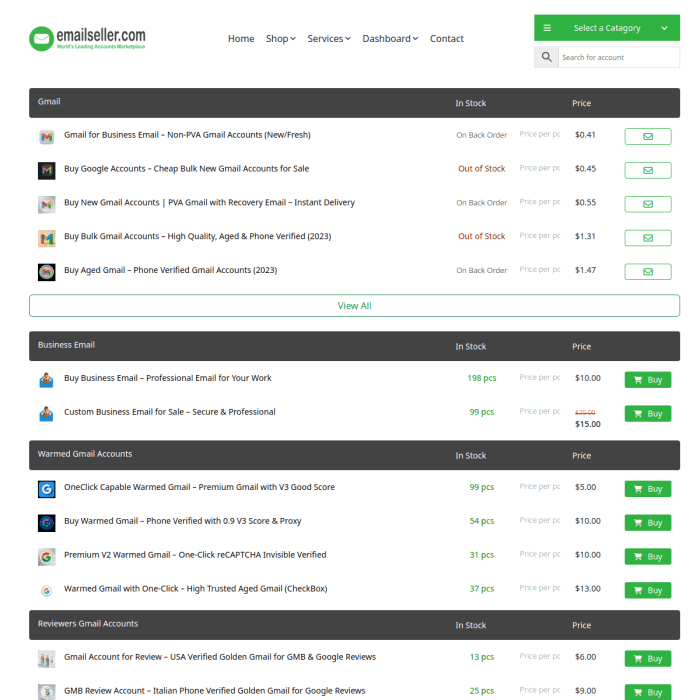Click thumbnail of Warmed Gmail with One-Click
700x700 pixels.
coord(46,591)
